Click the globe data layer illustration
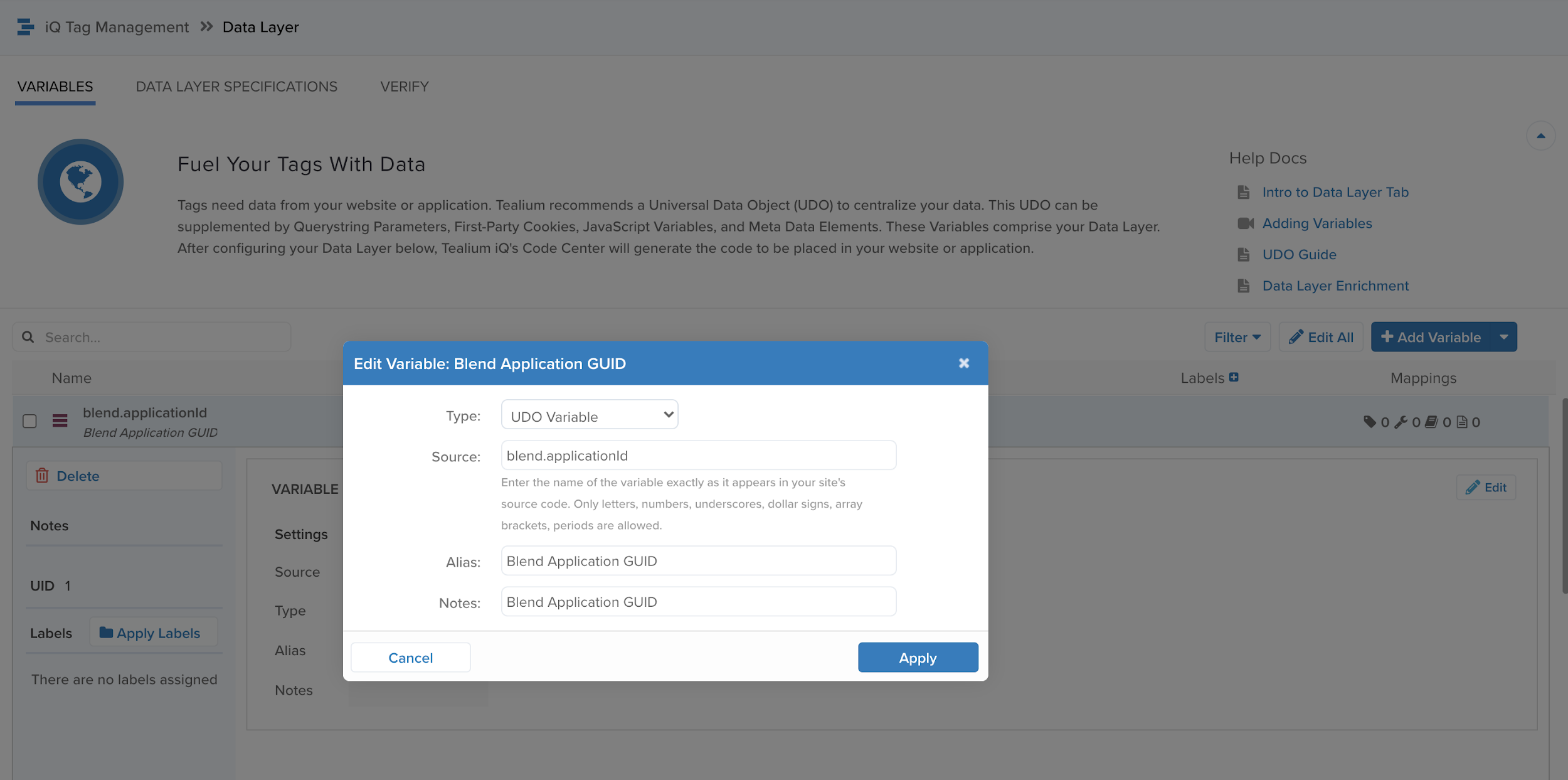The image size is (1568, 780). 80,182
